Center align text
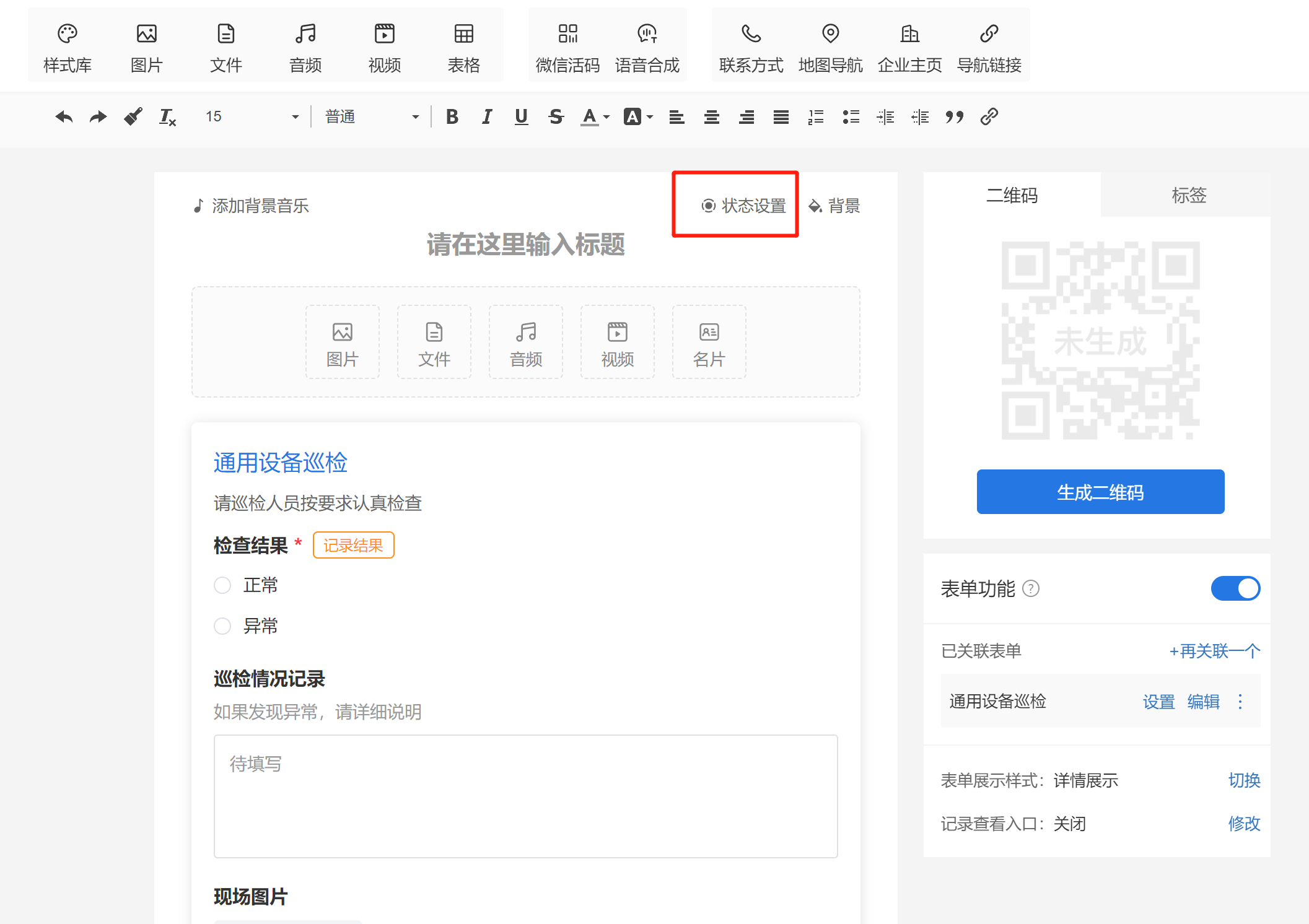 [x=711, y=116]
